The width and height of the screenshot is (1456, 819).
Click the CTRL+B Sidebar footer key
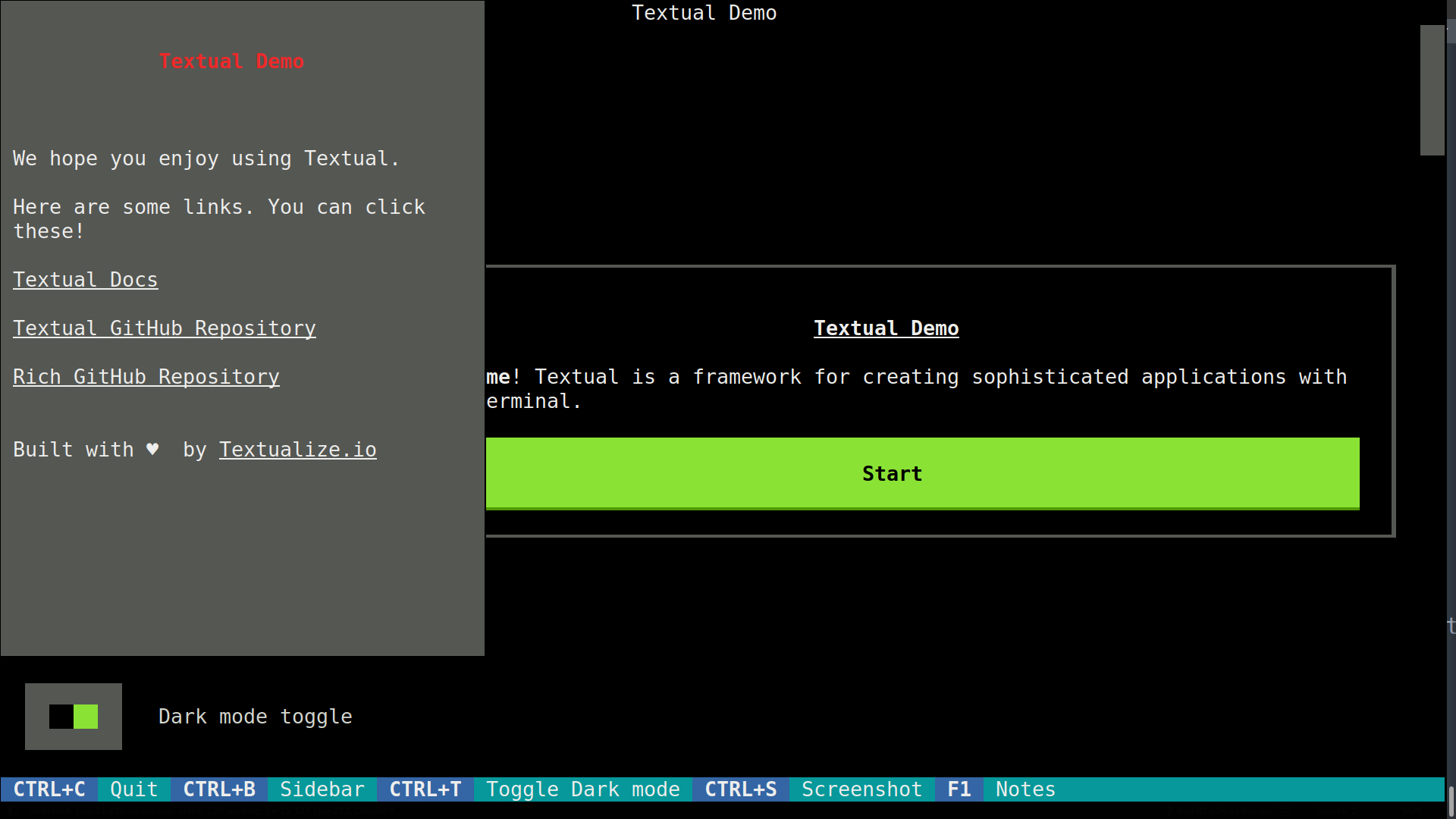click(274, 789)
